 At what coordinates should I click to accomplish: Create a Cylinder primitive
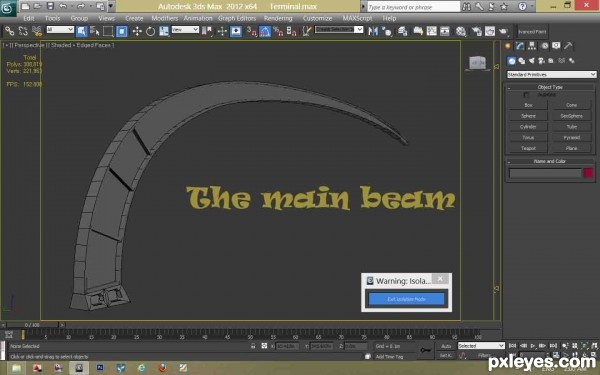pyautogui.click(x=528, y=126)
